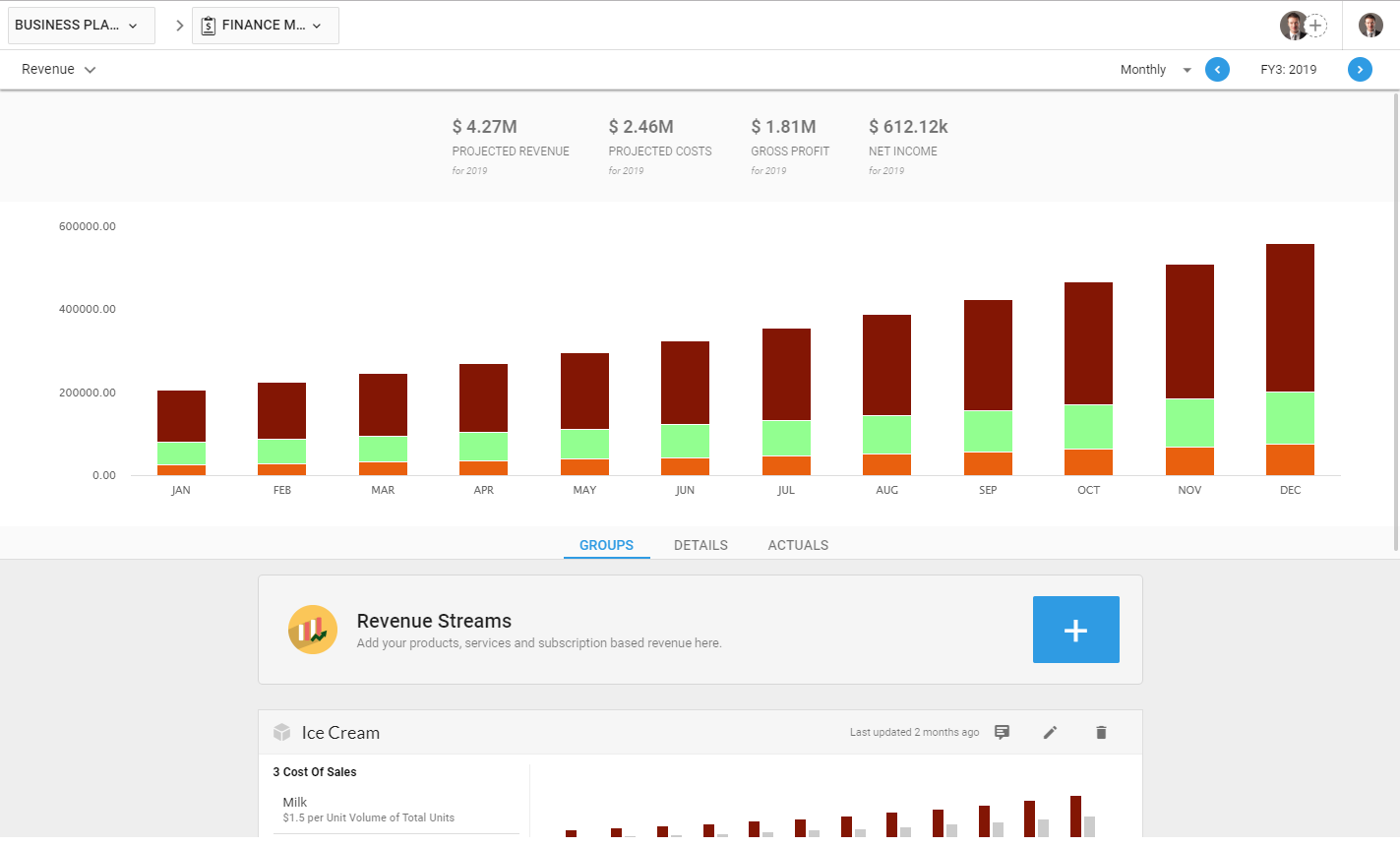Select the GROUPS tab label
Viewport: 1400px width, 847px height.
click(x=606, y=544)
